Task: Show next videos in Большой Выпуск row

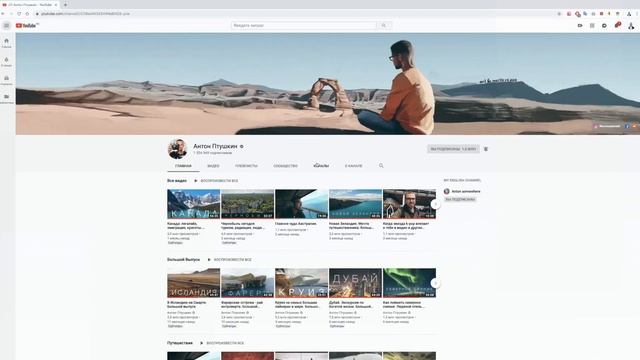Action: (436, 283)
